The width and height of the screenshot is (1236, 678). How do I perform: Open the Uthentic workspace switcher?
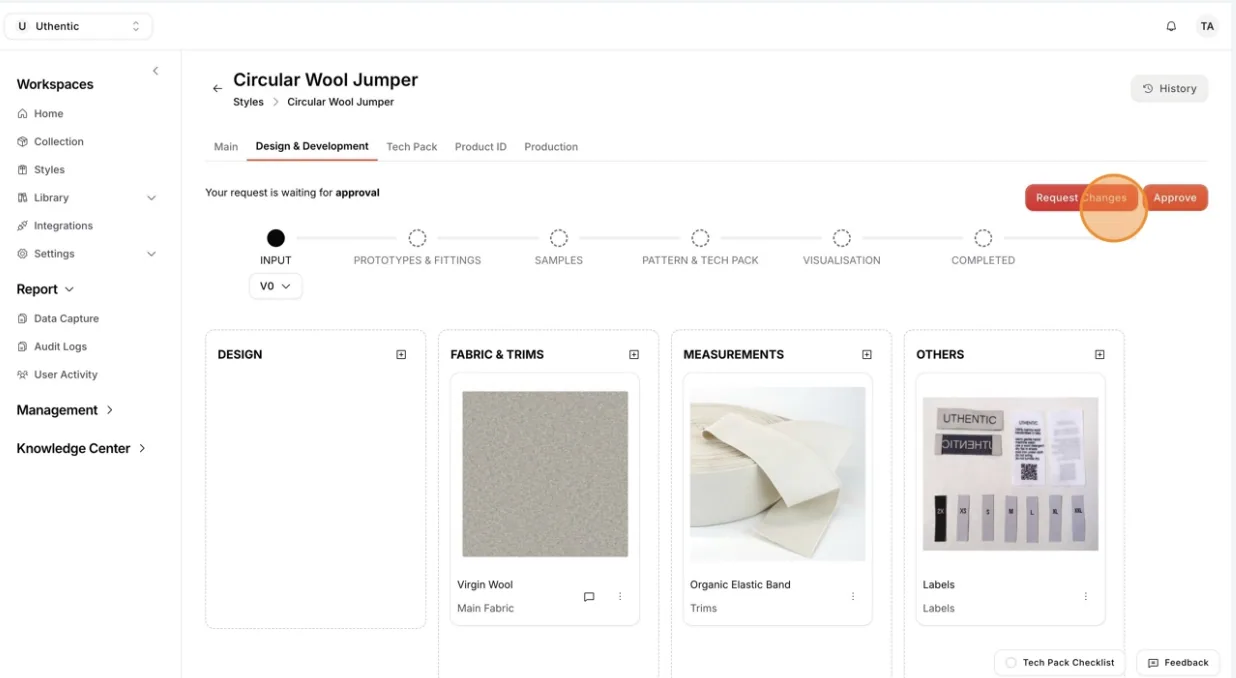pos(79,27)
